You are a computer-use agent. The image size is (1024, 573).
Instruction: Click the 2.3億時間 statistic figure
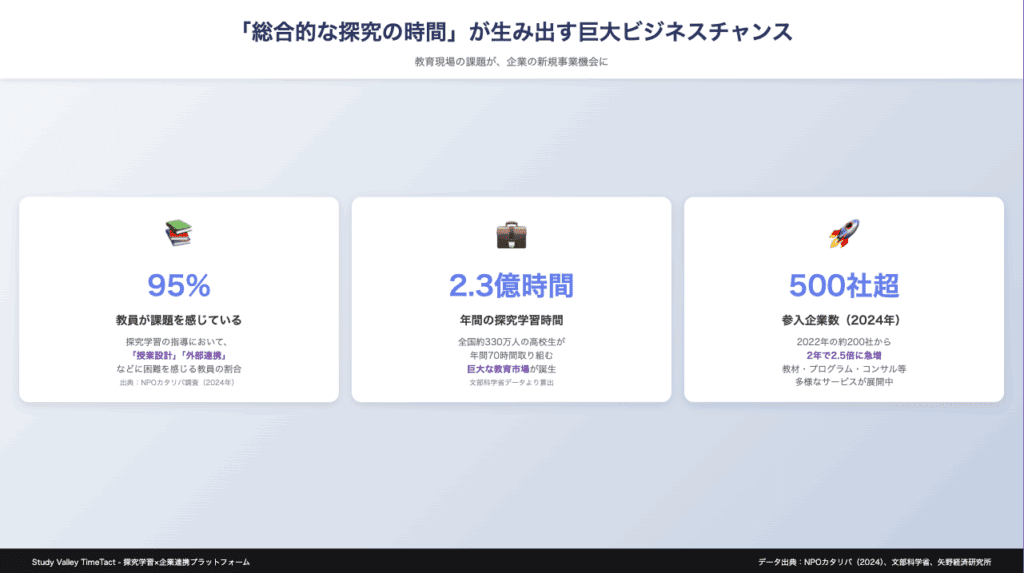coord(511,286)
